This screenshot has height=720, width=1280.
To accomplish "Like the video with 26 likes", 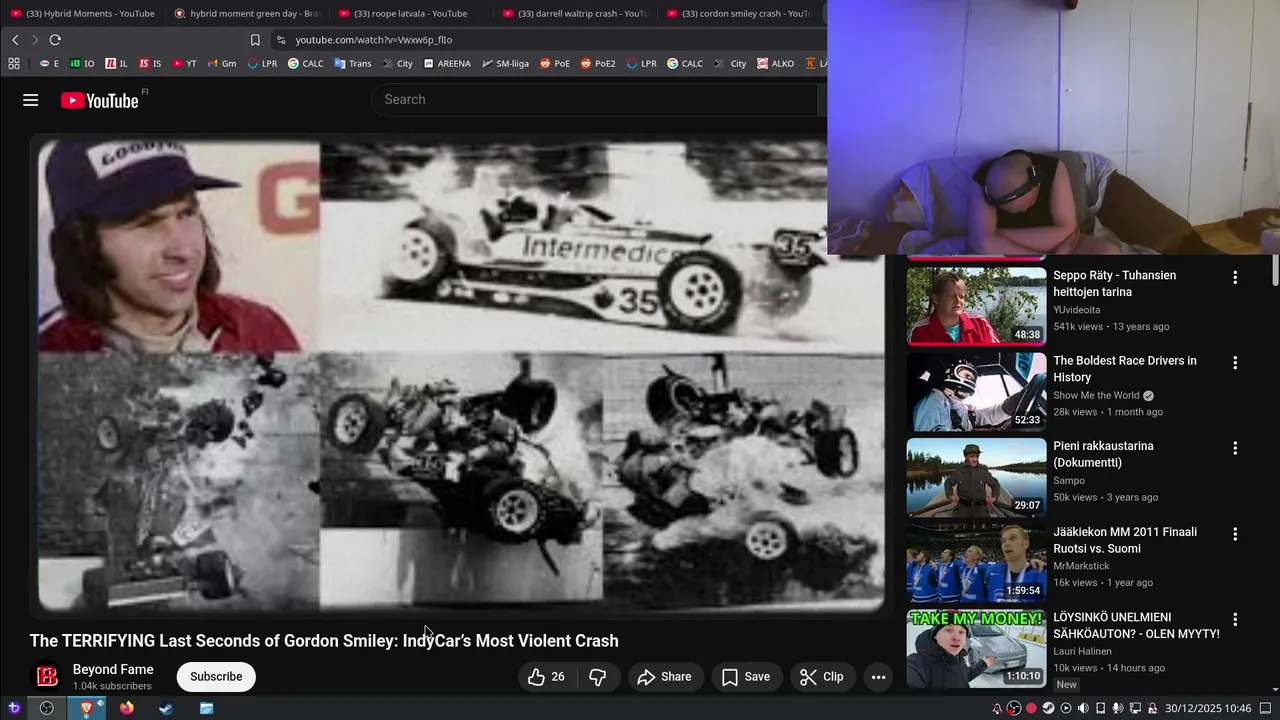I will (x=546, y=677).
